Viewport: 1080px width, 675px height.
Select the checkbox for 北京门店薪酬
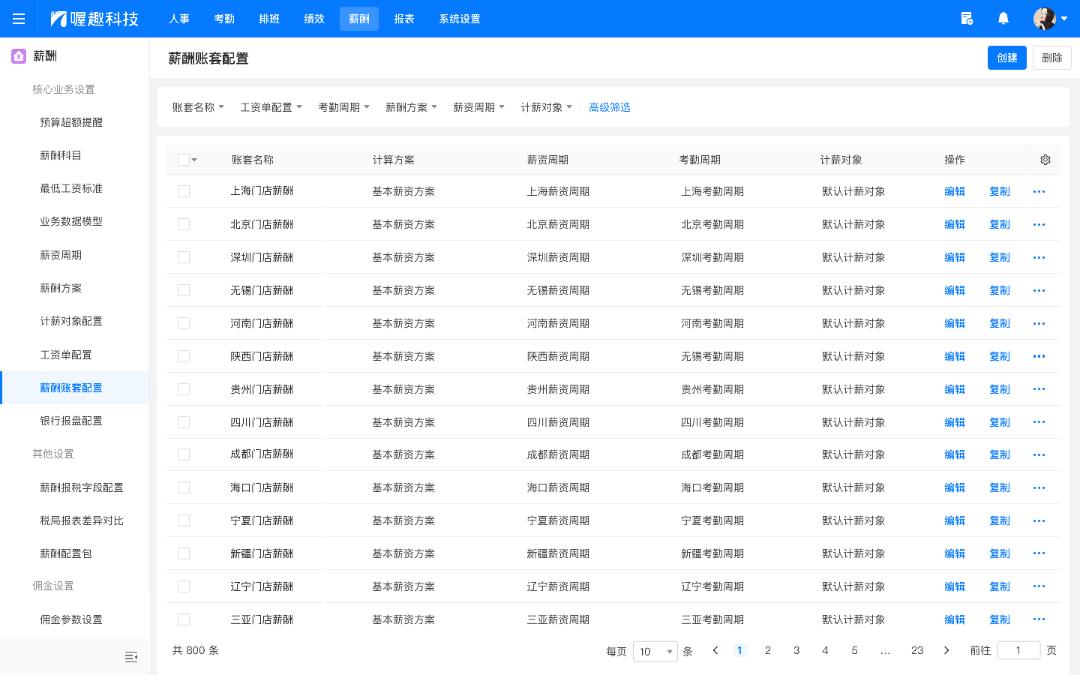coord(184,225)
